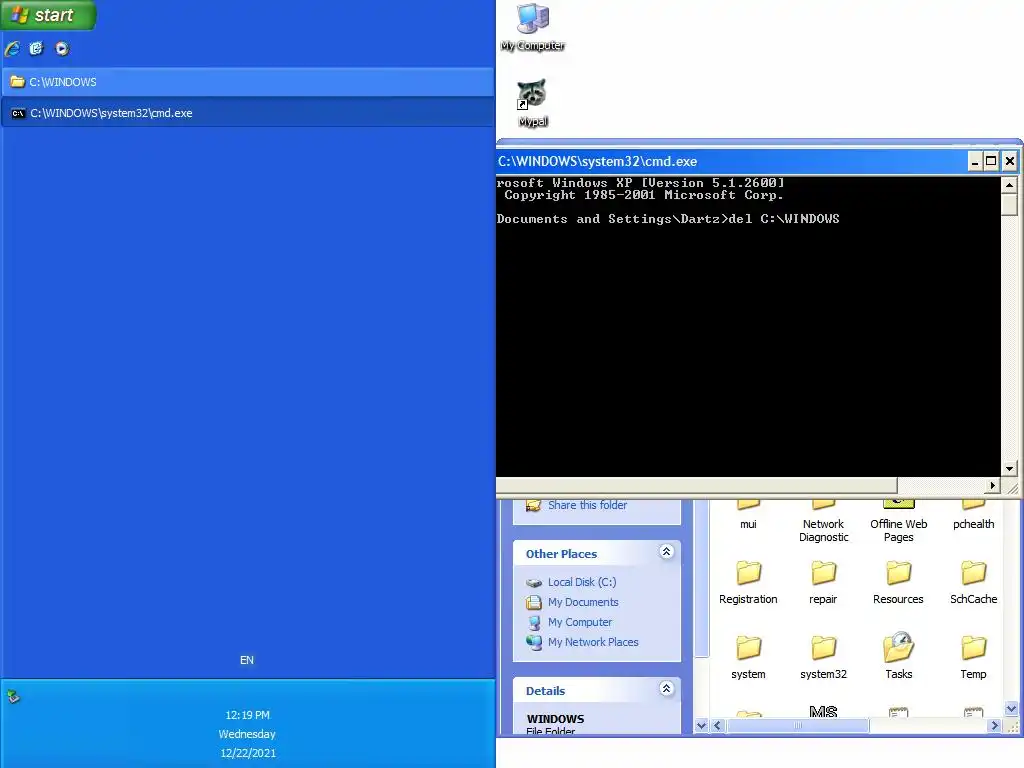Select the Offline Web Pages folder
Viewport: 1024px width, 768px height.
(x=899, y=522)
